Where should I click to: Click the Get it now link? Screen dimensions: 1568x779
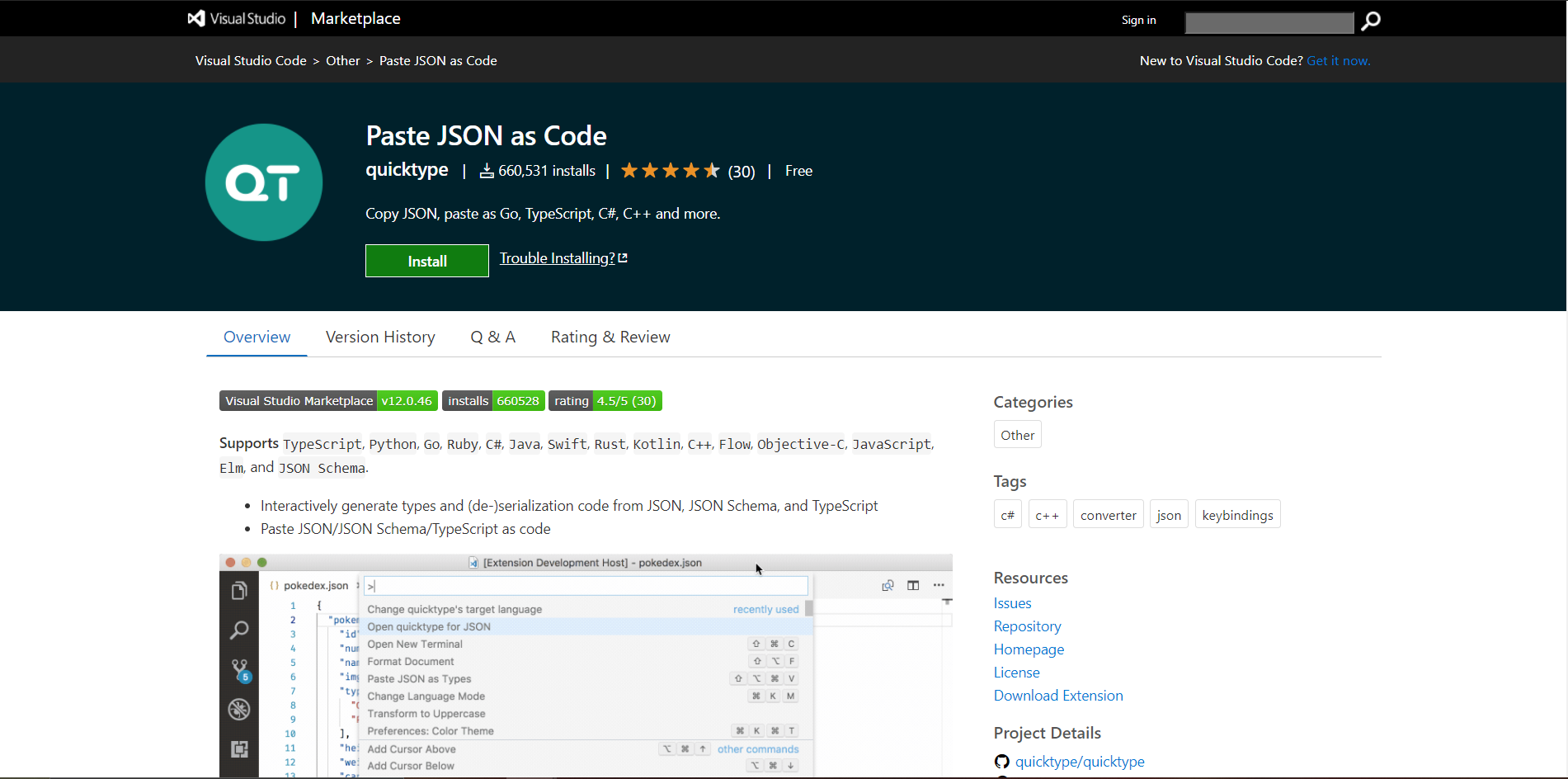click(x=1339, y=60)
